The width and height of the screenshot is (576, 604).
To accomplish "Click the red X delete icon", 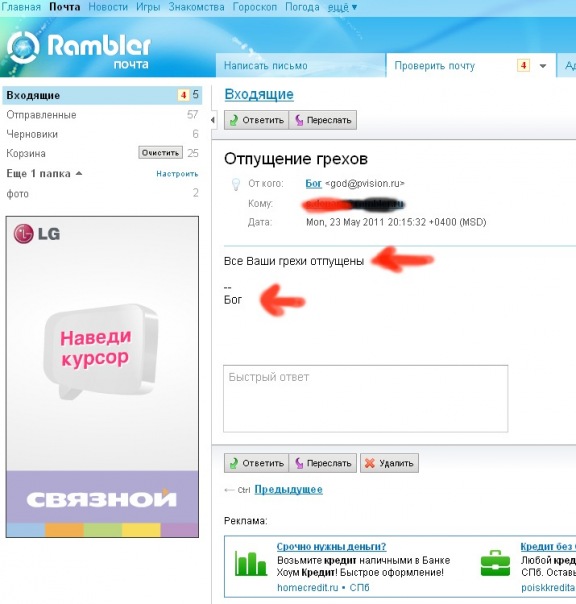I will pyautogui.click(x=369, y=463).
